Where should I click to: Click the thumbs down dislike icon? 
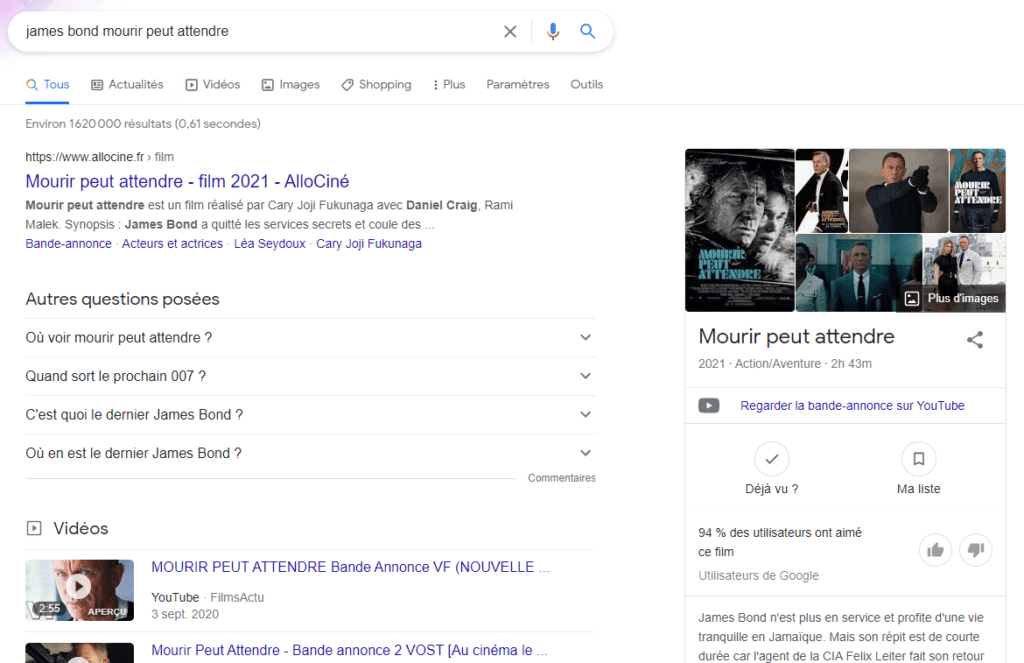pos(975,549)
